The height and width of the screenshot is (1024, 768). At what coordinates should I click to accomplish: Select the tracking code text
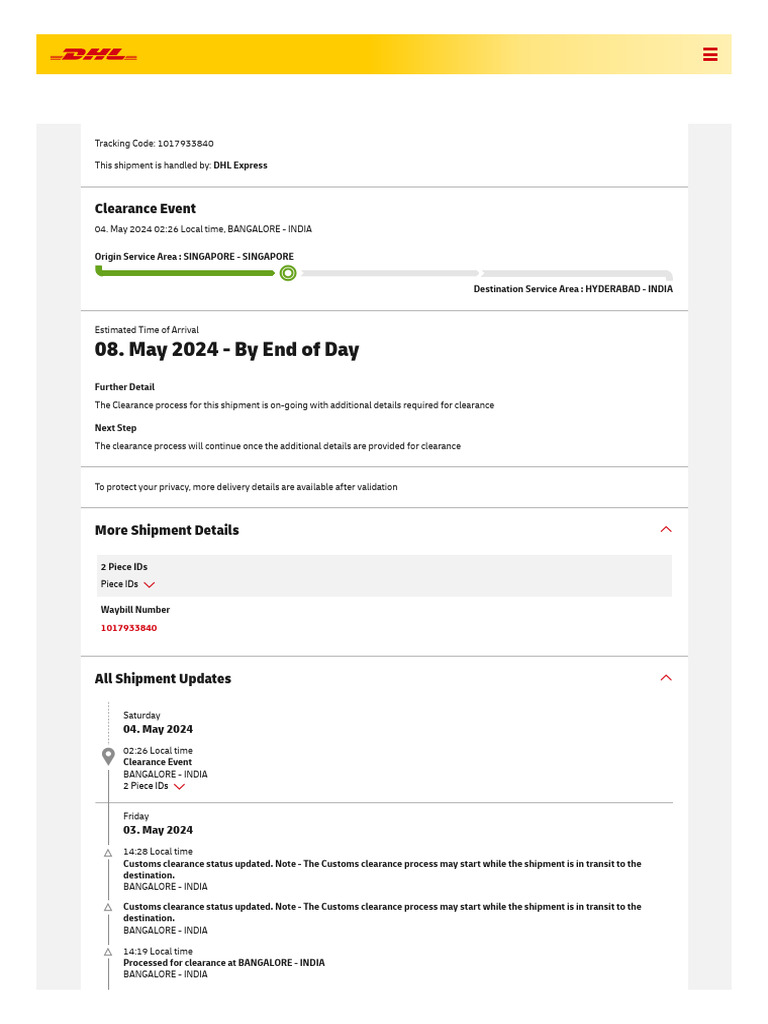click(154, 144)
